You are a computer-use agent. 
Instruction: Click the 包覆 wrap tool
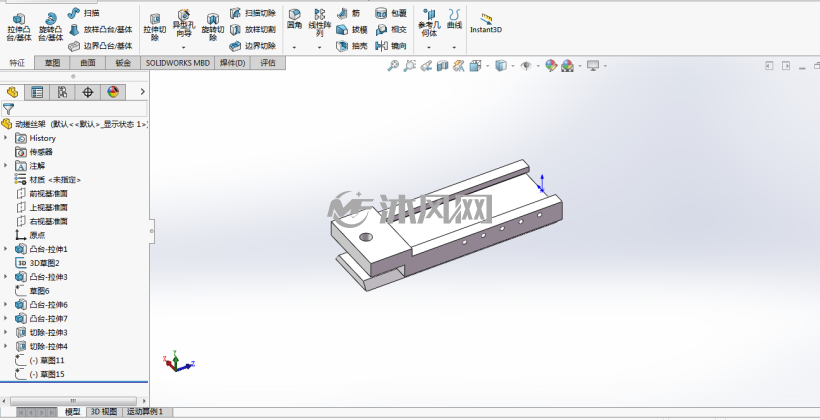pos(391,13)
